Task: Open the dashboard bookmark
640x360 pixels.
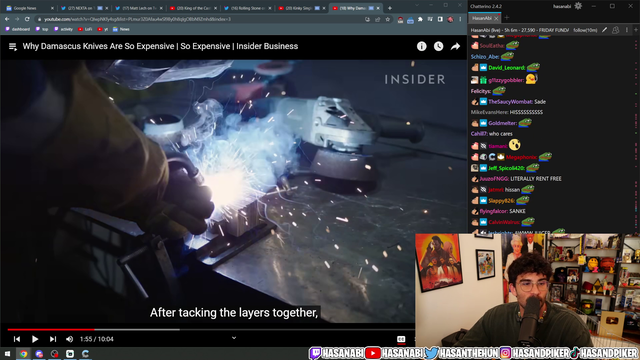Action: point(18,29)
